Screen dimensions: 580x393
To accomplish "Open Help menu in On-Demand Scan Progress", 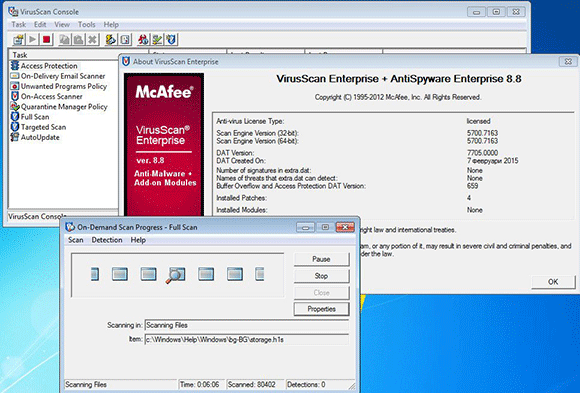I will [138, 240].
